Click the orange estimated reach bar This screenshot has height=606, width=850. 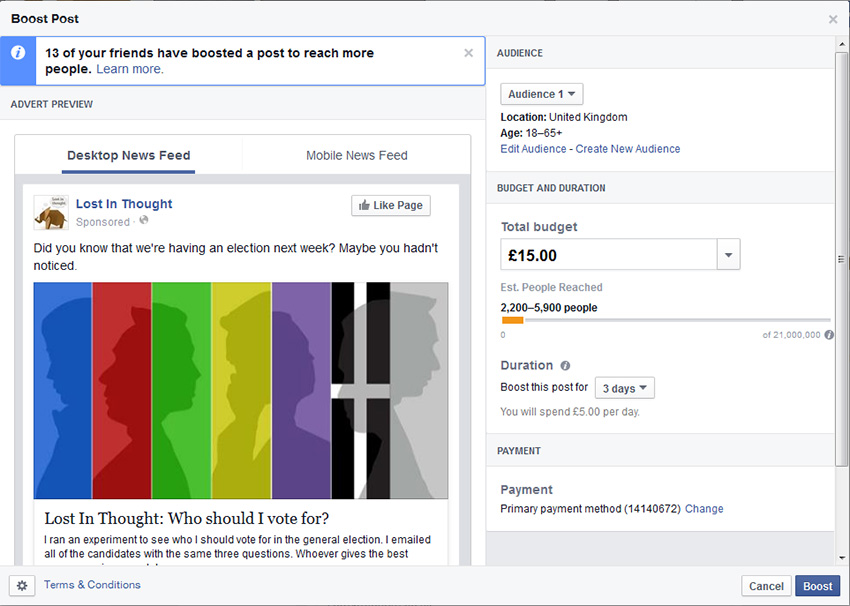point(512,320)
